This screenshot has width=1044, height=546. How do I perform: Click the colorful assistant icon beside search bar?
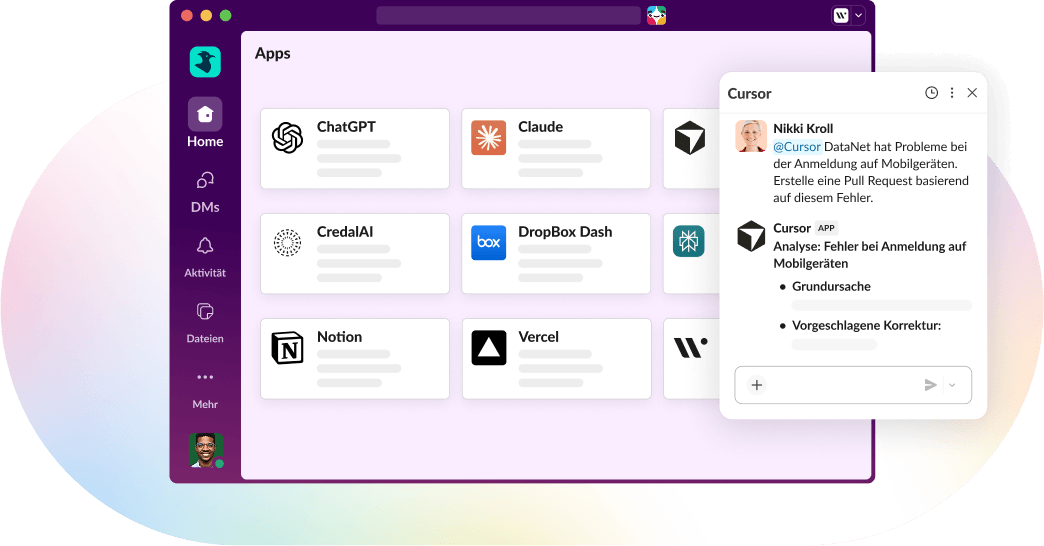click(656, 15)
